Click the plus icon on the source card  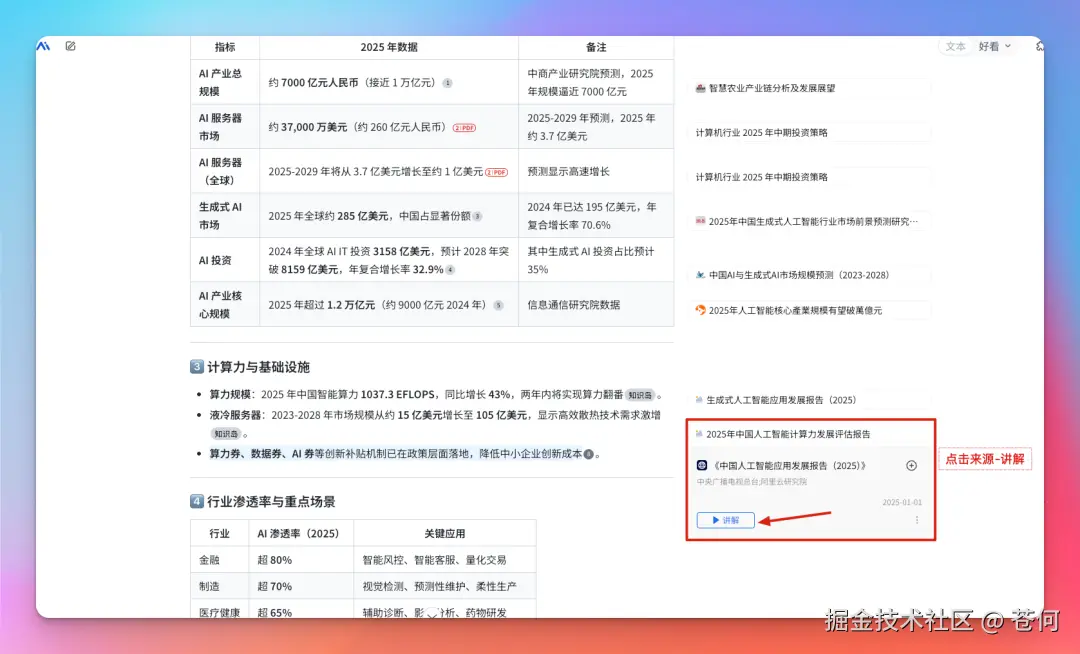tap(911, 465)
